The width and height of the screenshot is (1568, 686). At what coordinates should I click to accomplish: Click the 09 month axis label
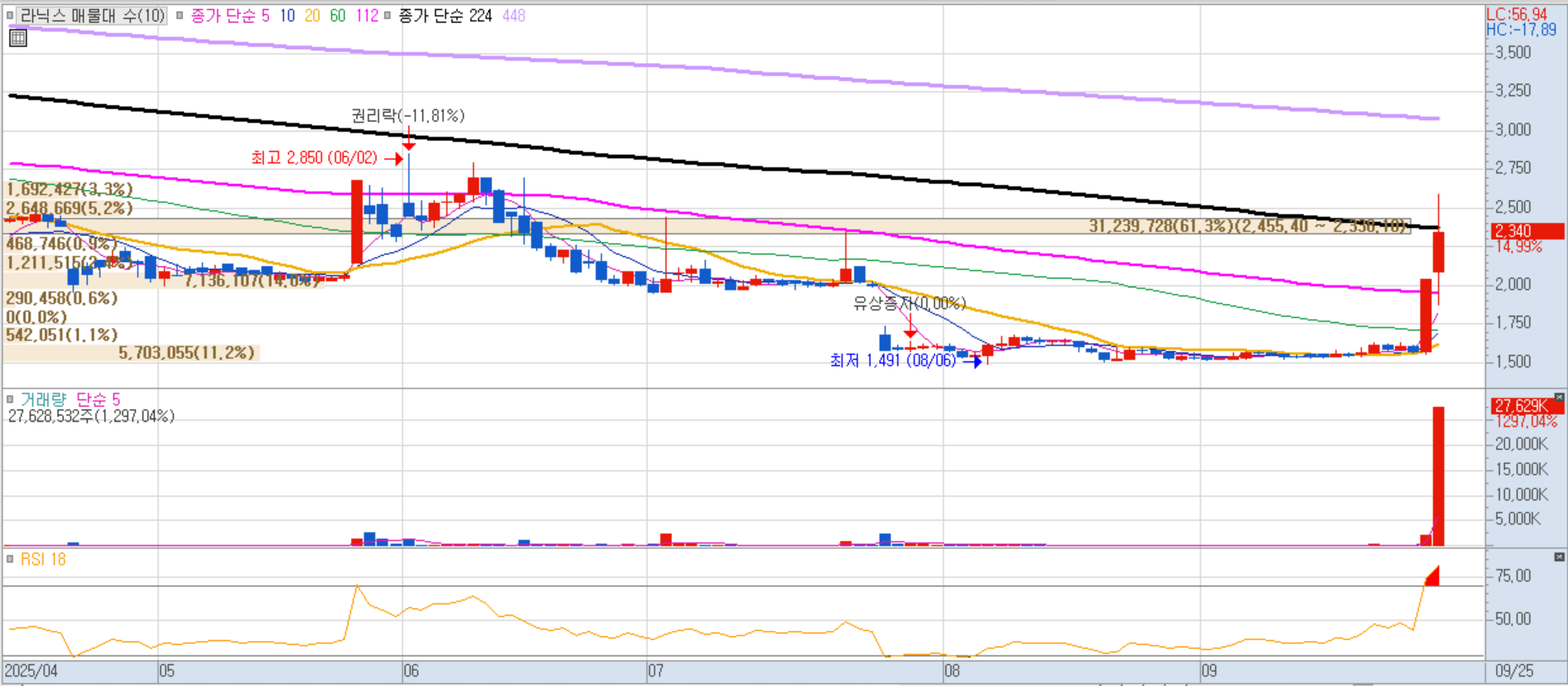click(x=1209, y=671)
